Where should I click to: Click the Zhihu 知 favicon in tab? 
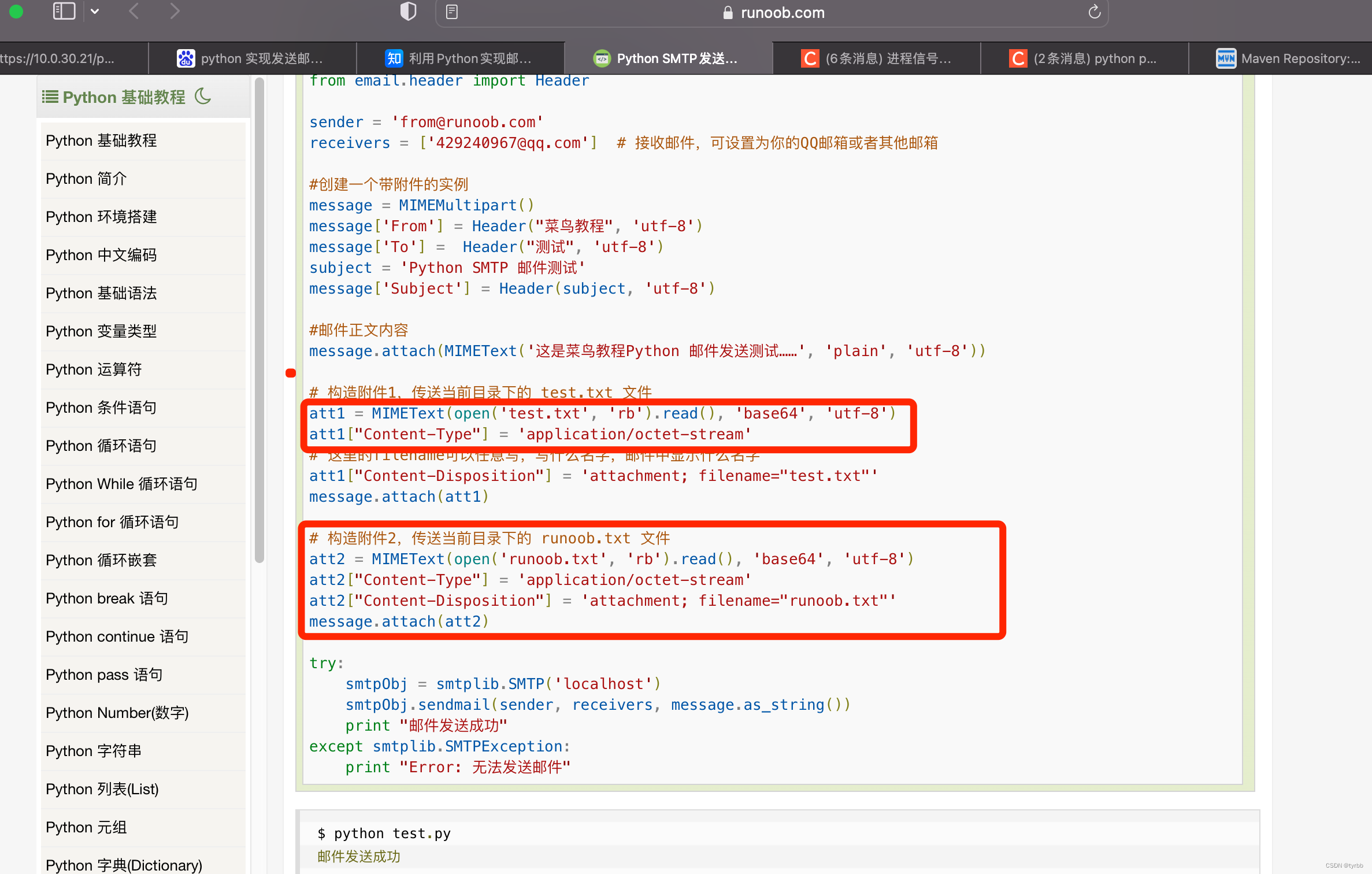[394, 58]
